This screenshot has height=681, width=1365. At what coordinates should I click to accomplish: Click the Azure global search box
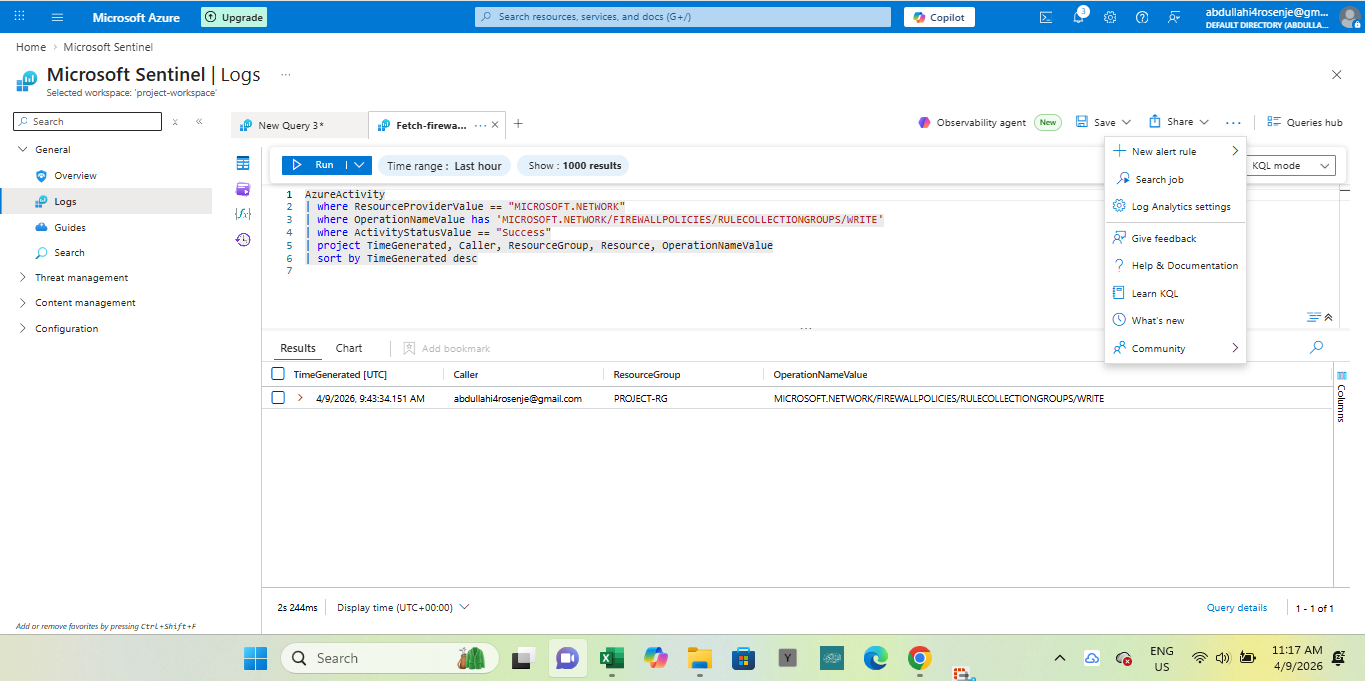682,17
